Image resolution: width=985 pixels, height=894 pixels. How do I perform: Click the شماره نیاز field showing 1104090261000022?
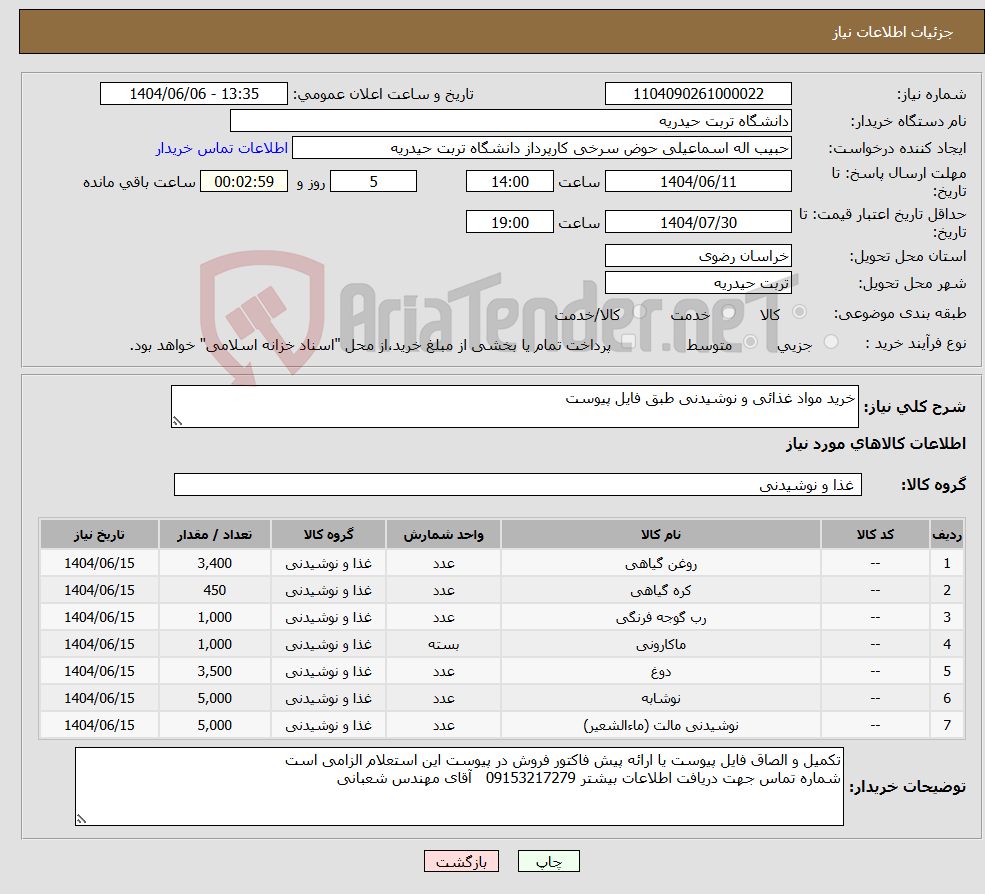[x=698, y=93]
